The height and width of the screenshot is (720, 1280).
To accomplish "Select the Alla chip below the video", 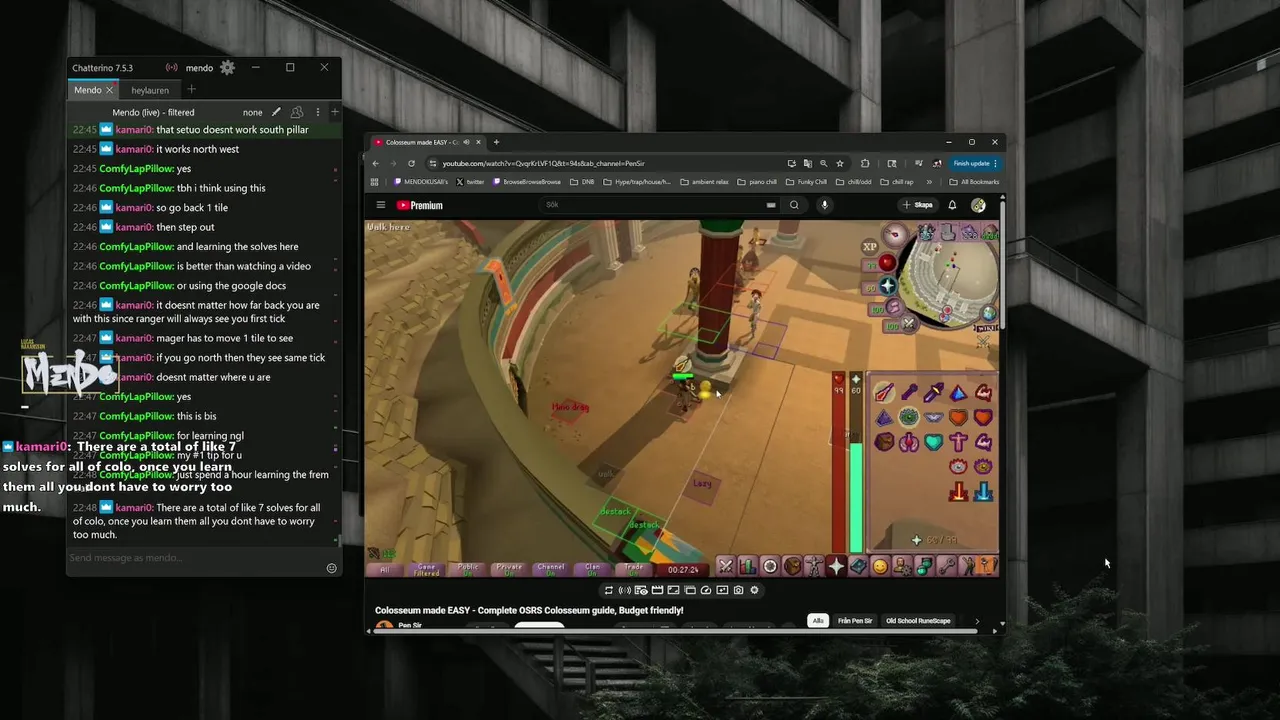I will [818, 621].
